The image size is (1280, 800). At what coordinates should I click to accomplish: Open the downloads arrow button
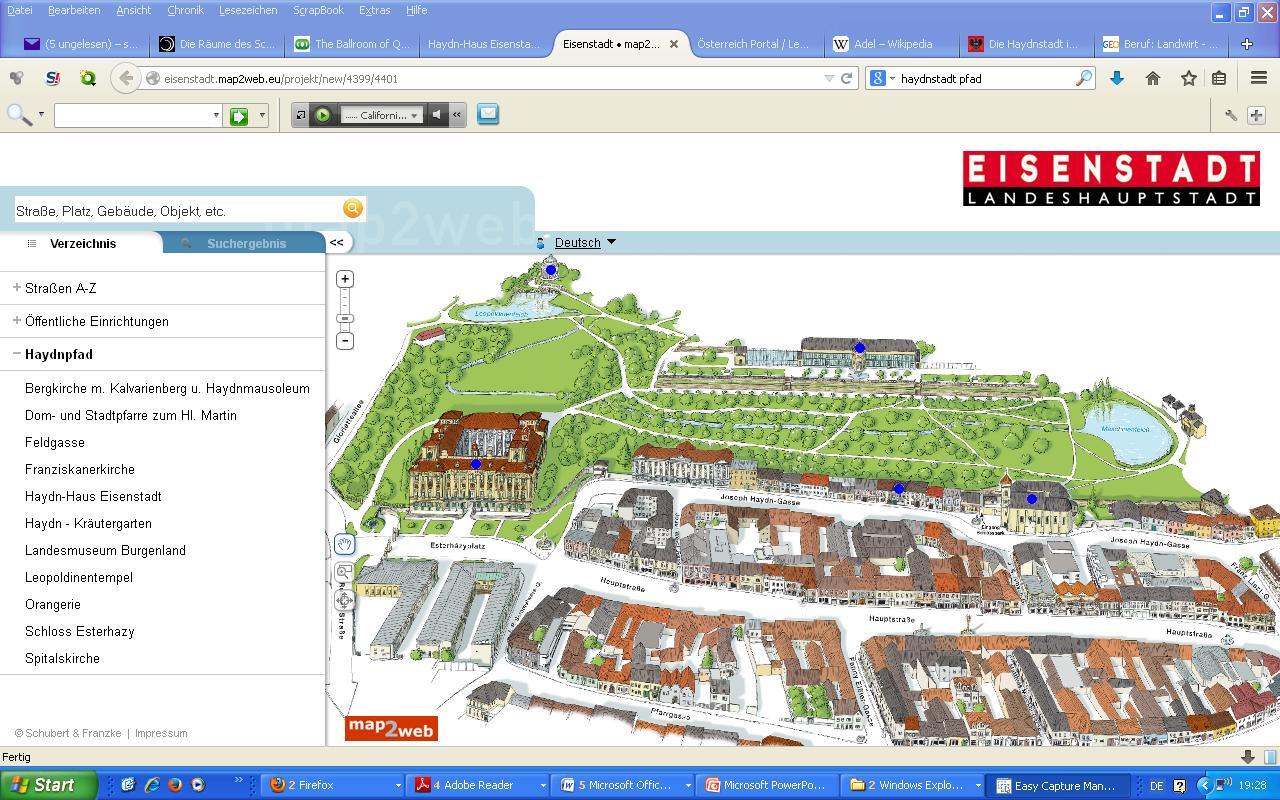[1117, 78]
